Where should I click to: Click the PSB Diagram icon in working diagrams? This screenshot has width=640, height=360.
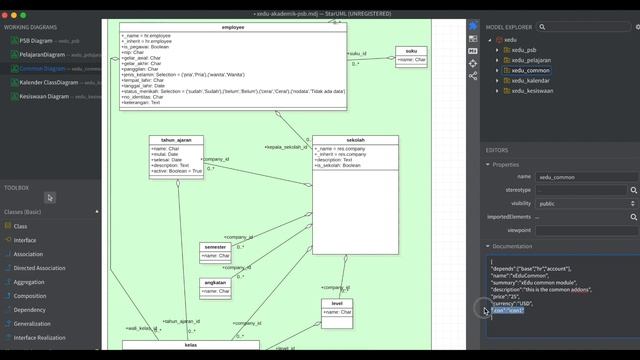[x=14, y=41]
